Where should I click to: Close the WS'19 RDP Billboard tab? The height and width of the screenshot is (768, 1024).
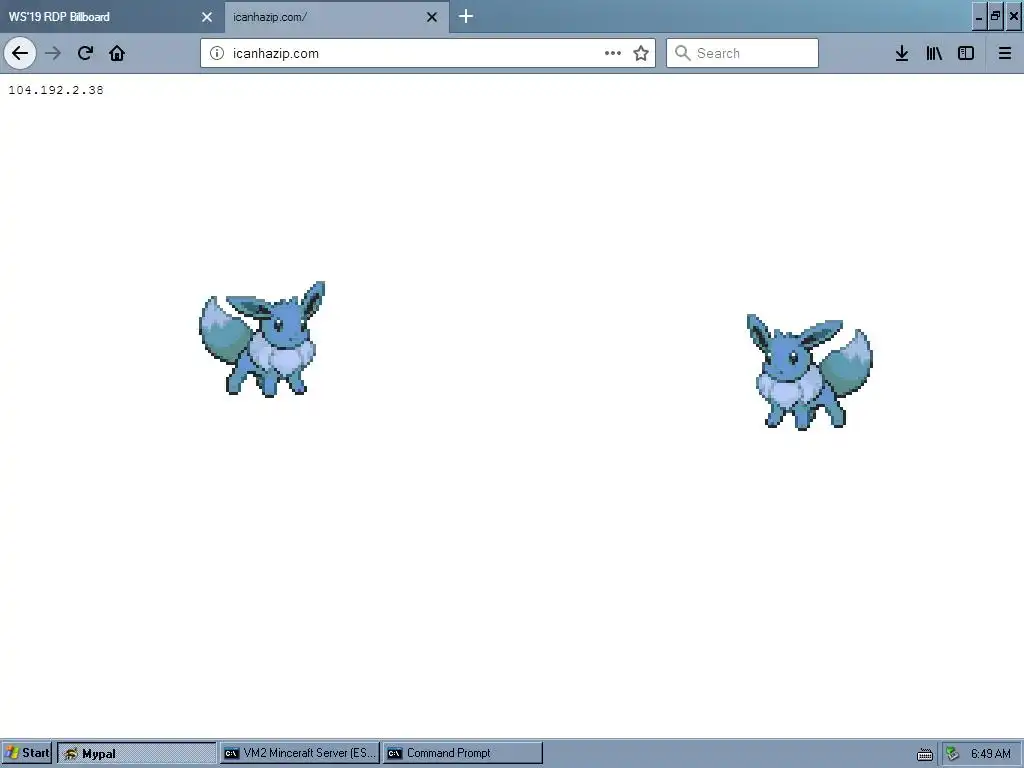coord(207,17)
